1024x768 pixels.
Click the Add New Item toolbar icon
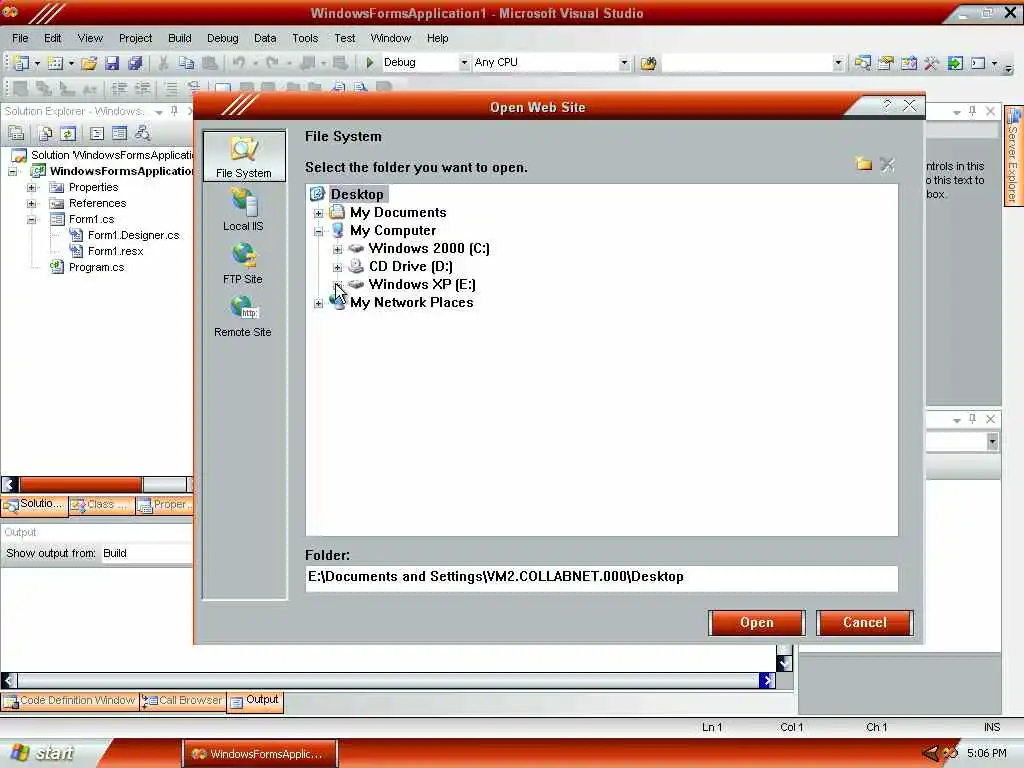56,63
